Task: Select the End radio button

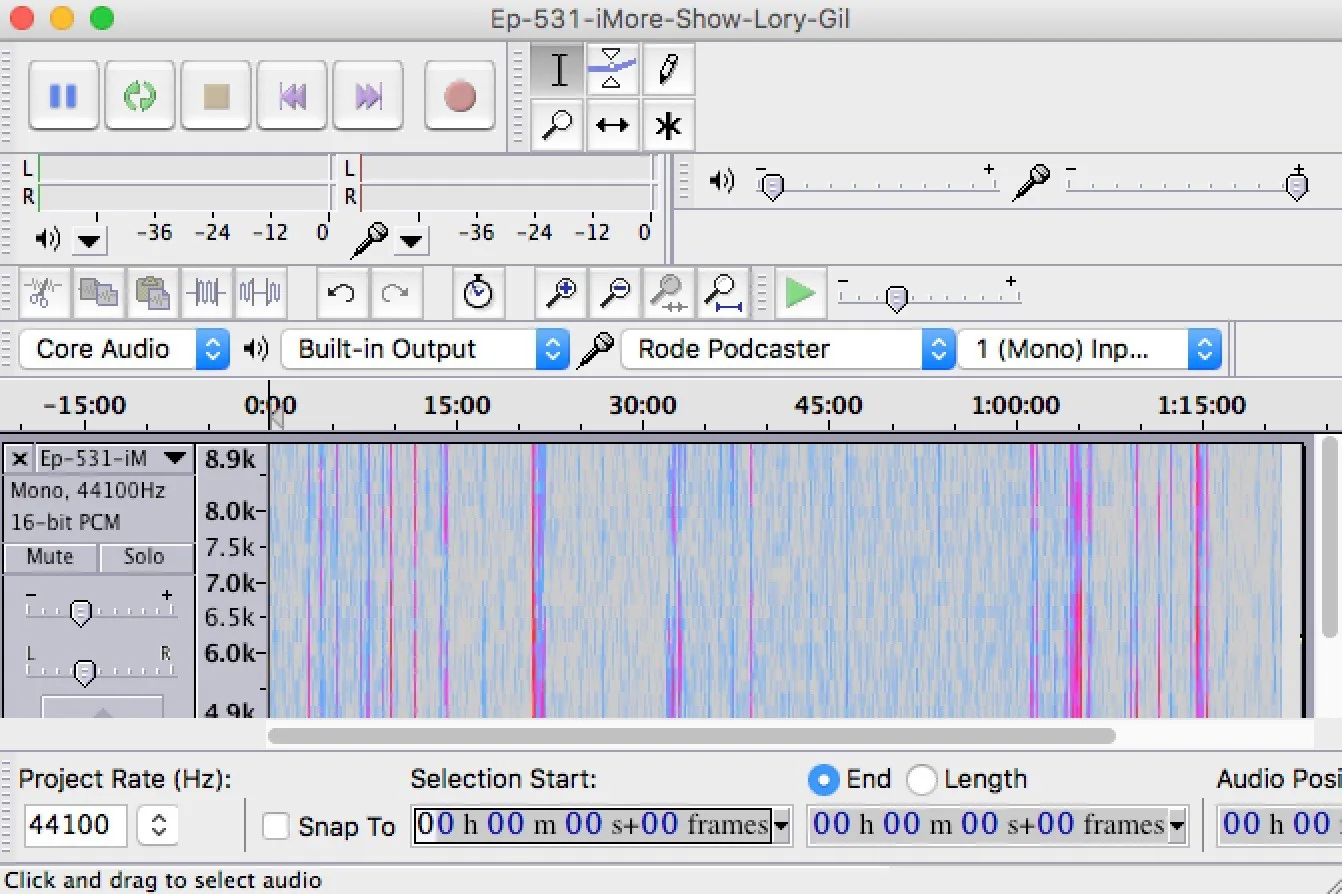Action: (823, 780)
